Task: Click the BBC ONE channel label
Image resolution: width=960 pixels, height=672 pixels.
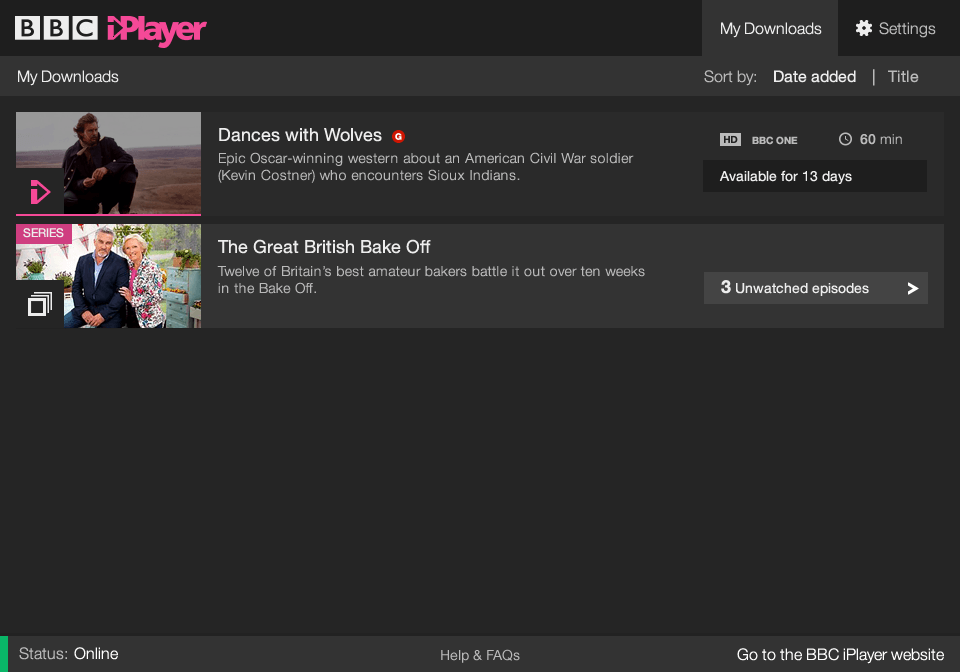Action: pyautogui.click(x=774, y=140)
